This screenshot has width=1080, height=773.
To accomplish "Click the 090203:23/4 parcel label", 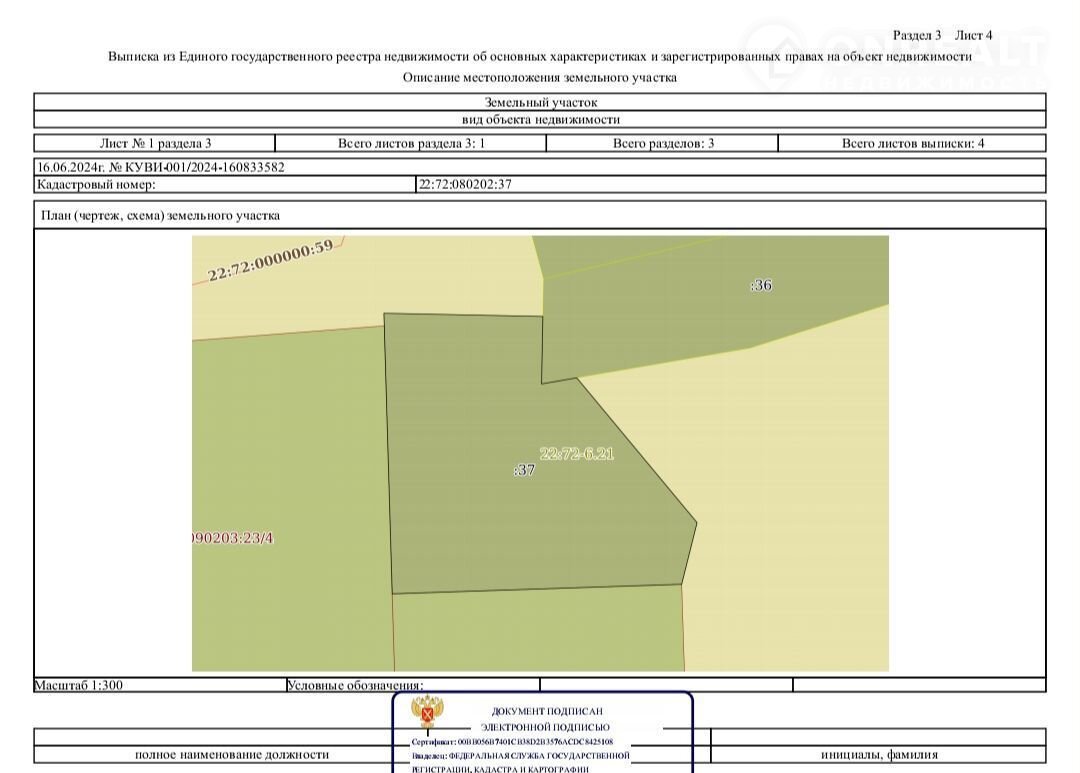I will point(232,538).
